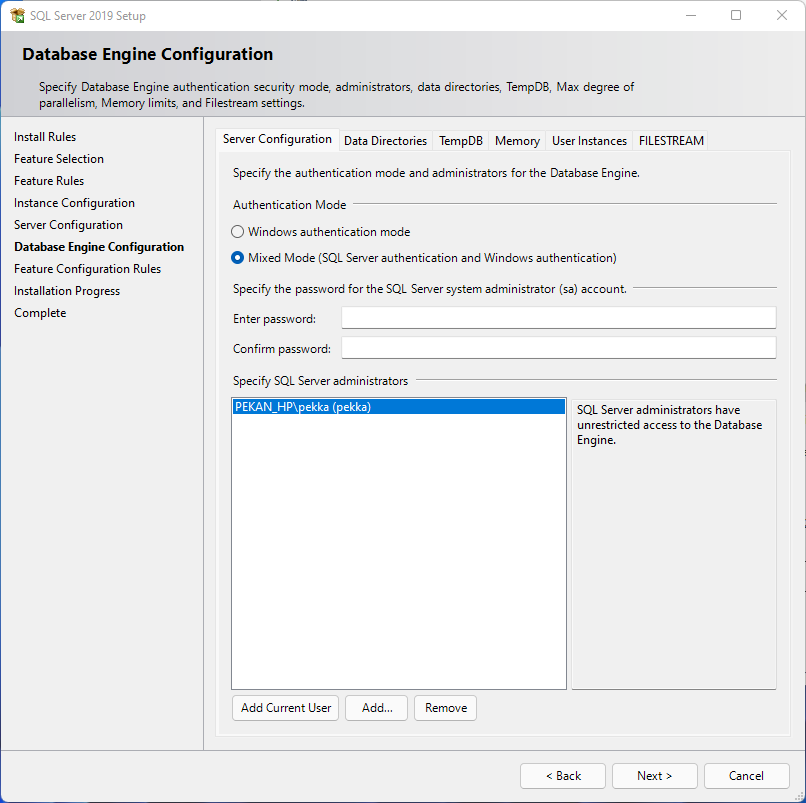Close the SQL Server 2019 Setup window
The image size is (806, 803).
[781, 15]
